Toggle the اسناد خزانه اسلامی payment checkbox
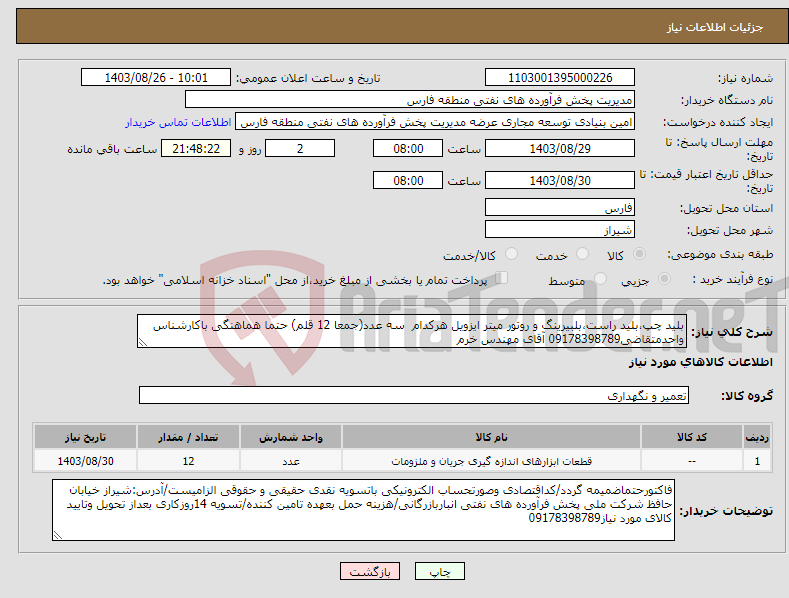Image resolution: width=789 pixels, height=598 pixels. click(x=502, y=277)
